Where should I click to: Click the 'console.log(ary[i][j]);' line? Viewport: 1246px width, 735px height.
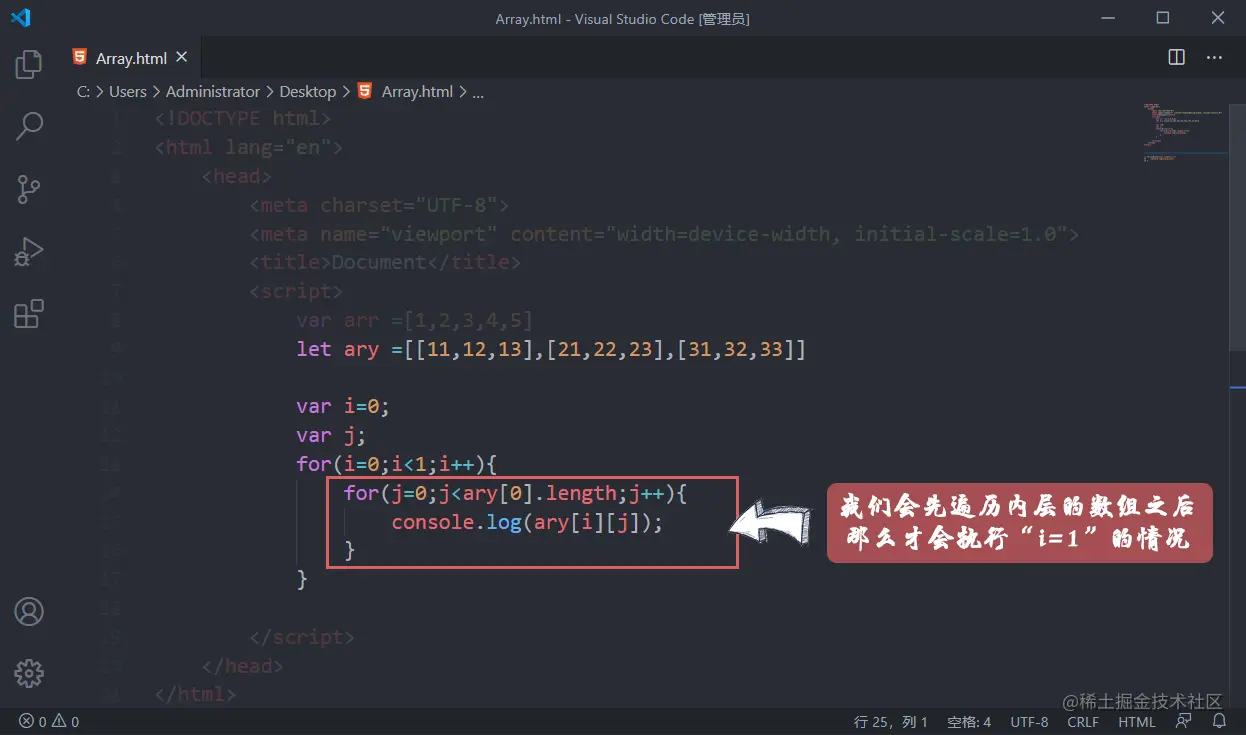(527, 521)
